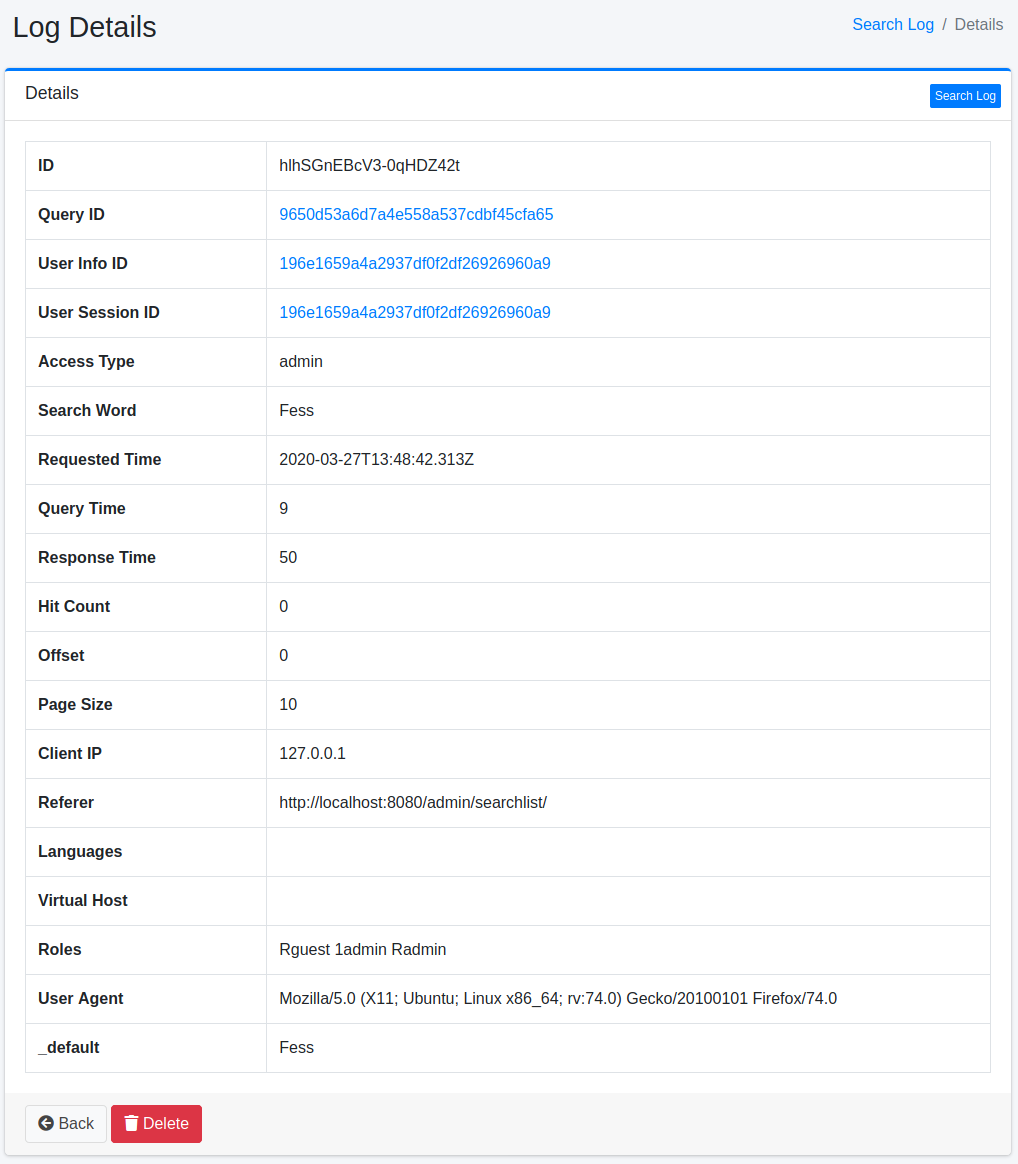This screenshot has width=1018, height=1164.
Task: Click the ID value hlhSGnEBcV3-0qHDZ42t
Action: (x=369, y=165)
